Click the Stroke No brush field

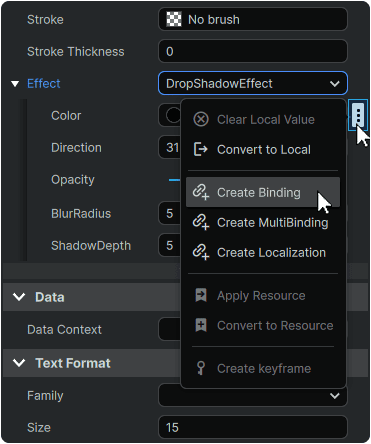[253, 19]
